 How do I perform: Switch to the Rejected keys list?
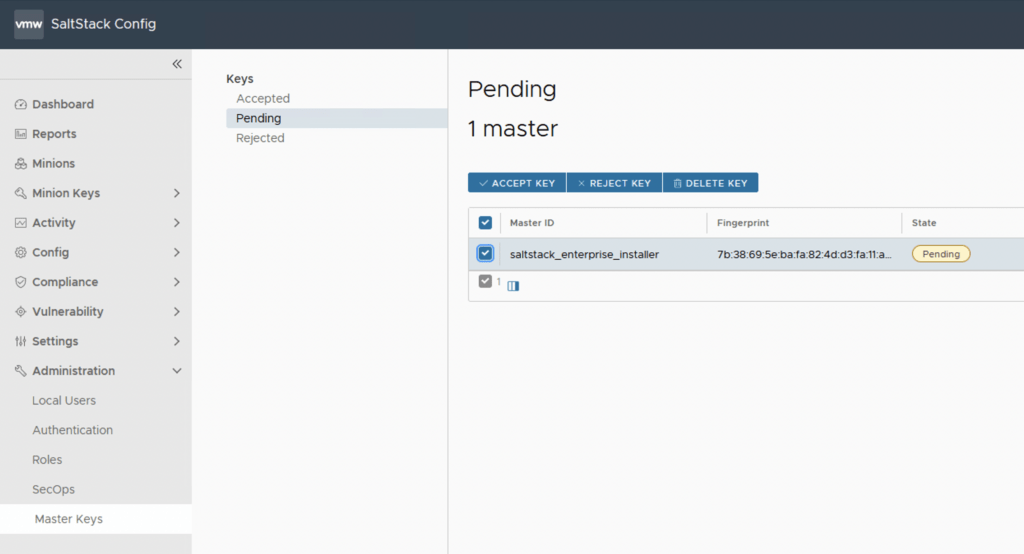point(260,138)
